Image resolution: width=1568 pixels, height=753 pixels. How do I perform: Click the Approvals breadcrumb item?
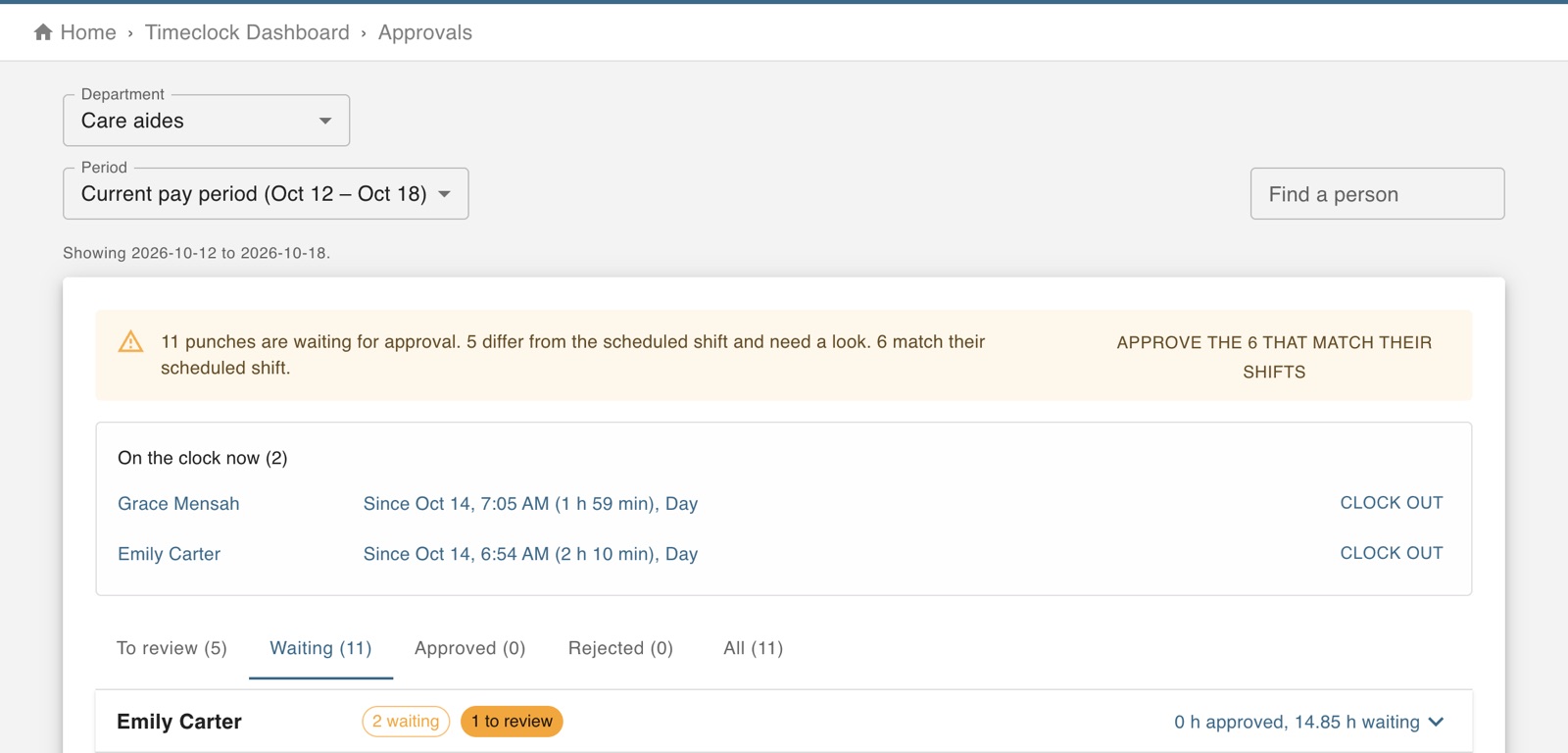pyautogui.click(x=425, y=32)
